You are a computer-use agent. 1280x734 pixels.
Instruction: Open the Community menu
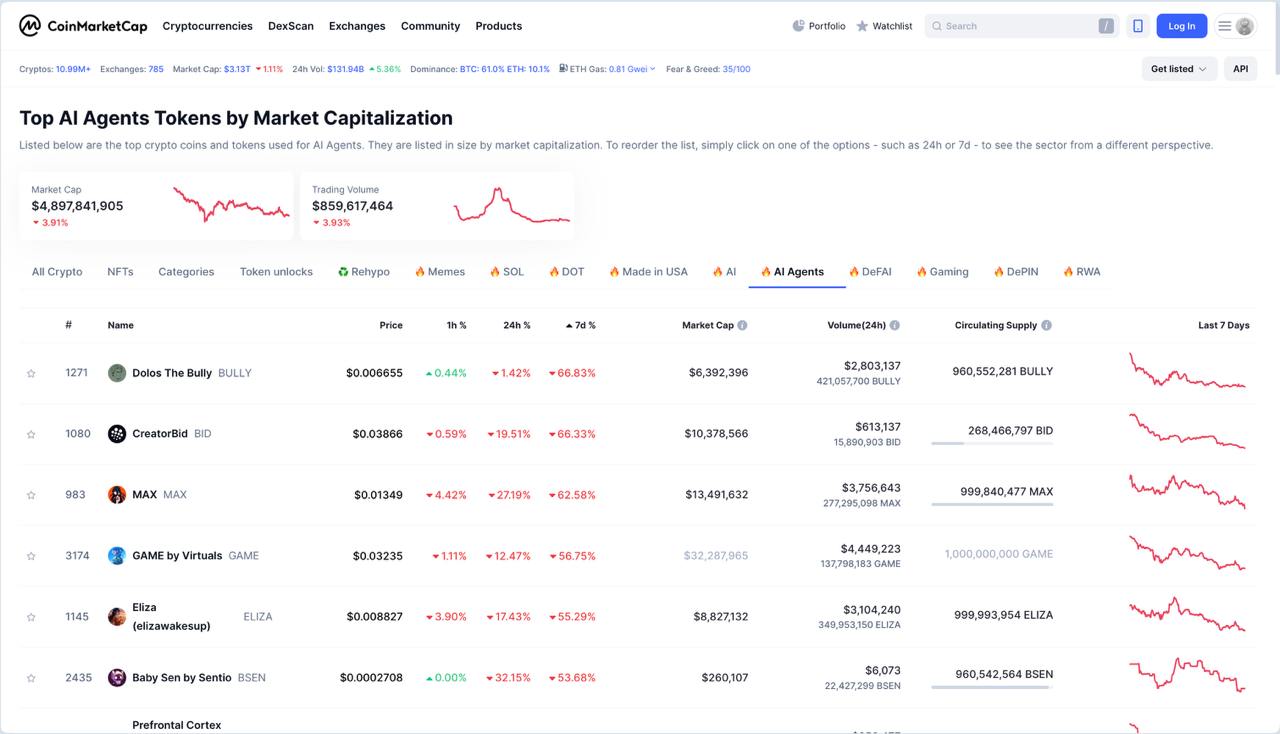point(430,26)
